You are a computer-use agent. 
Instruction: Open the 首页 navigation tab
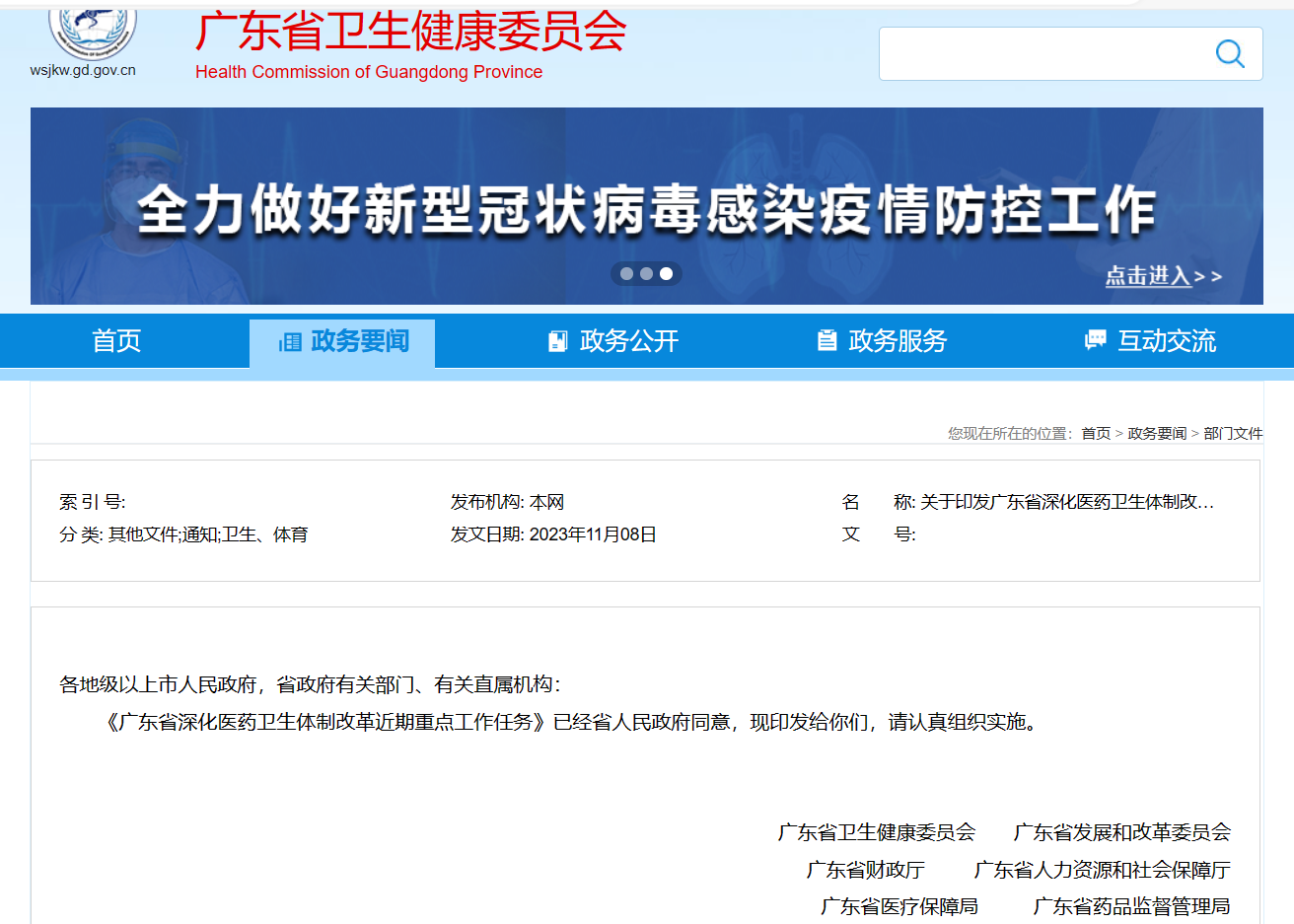[116, 341]
